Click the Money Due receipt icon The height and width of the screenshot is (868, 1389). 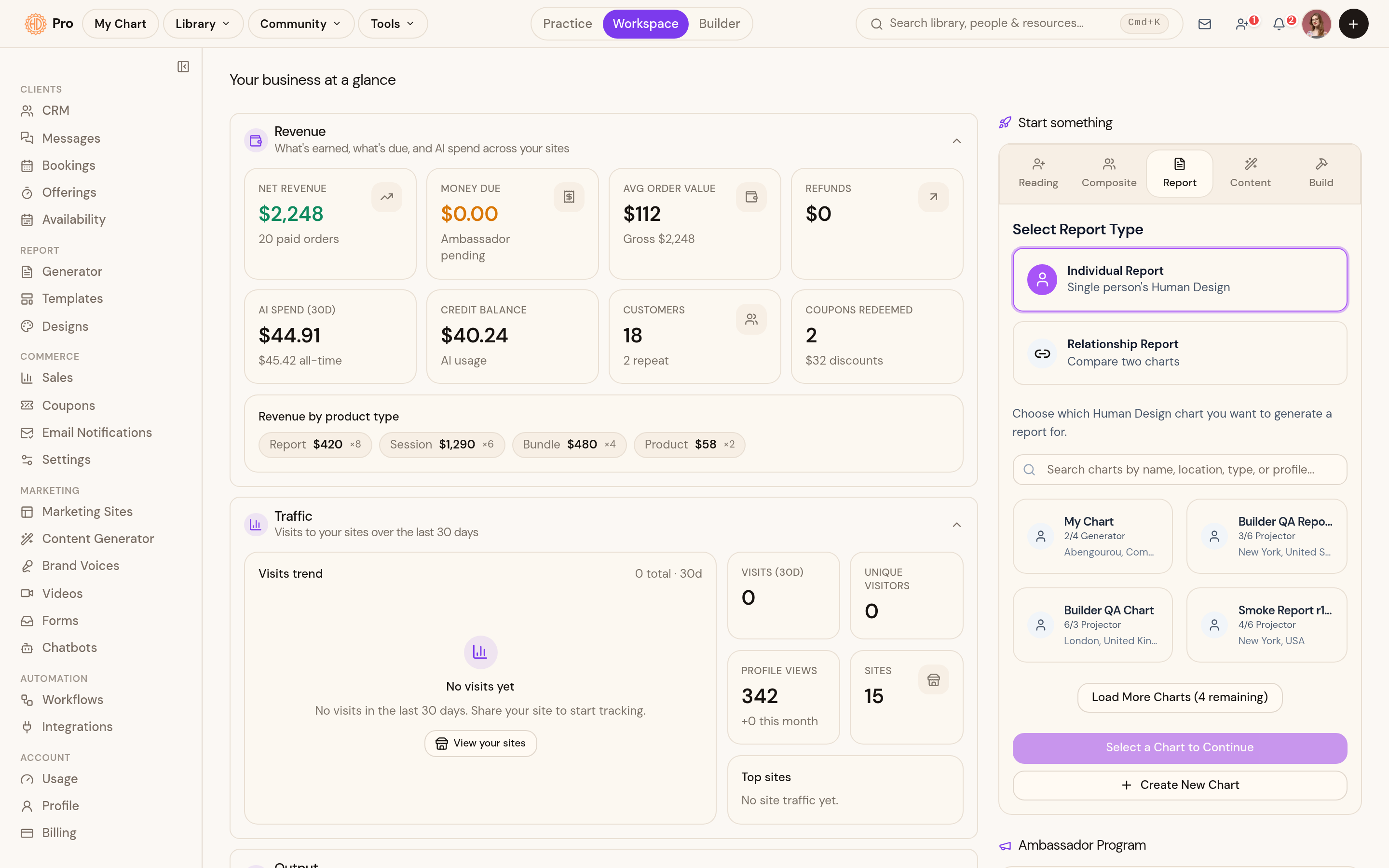569,197
